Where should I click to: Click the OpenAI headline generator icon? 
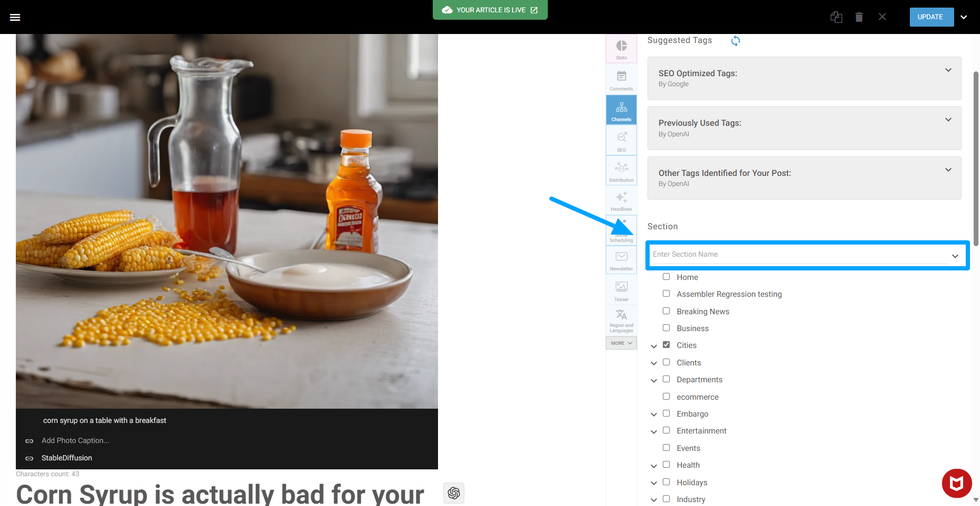(453, 493)
